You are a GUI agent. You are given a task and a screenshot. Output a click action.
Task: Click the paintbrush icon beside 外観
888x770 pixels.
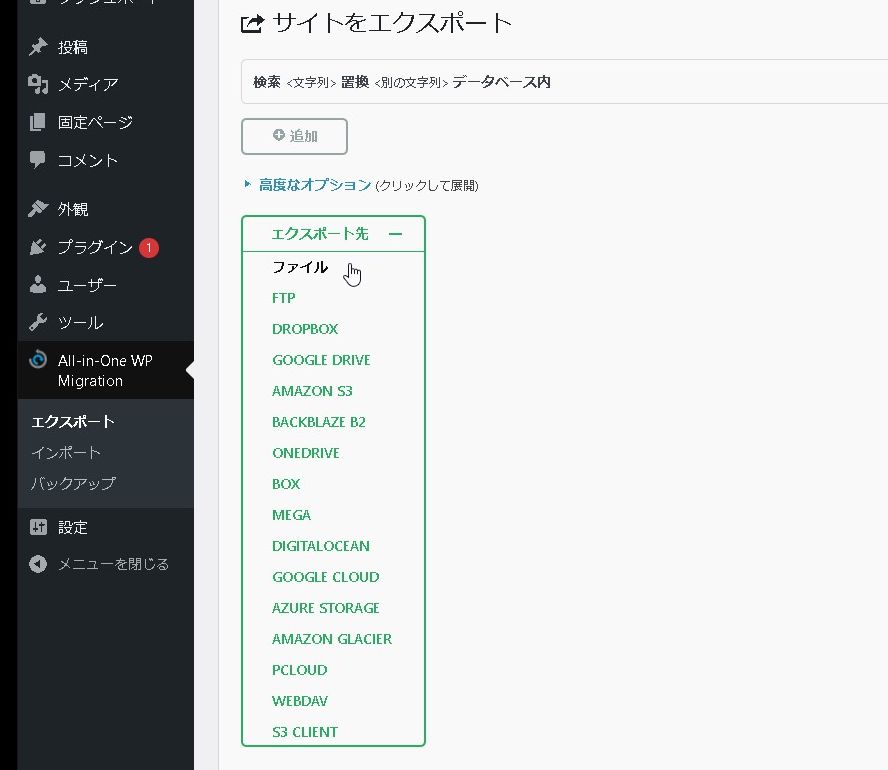(38, 209)
